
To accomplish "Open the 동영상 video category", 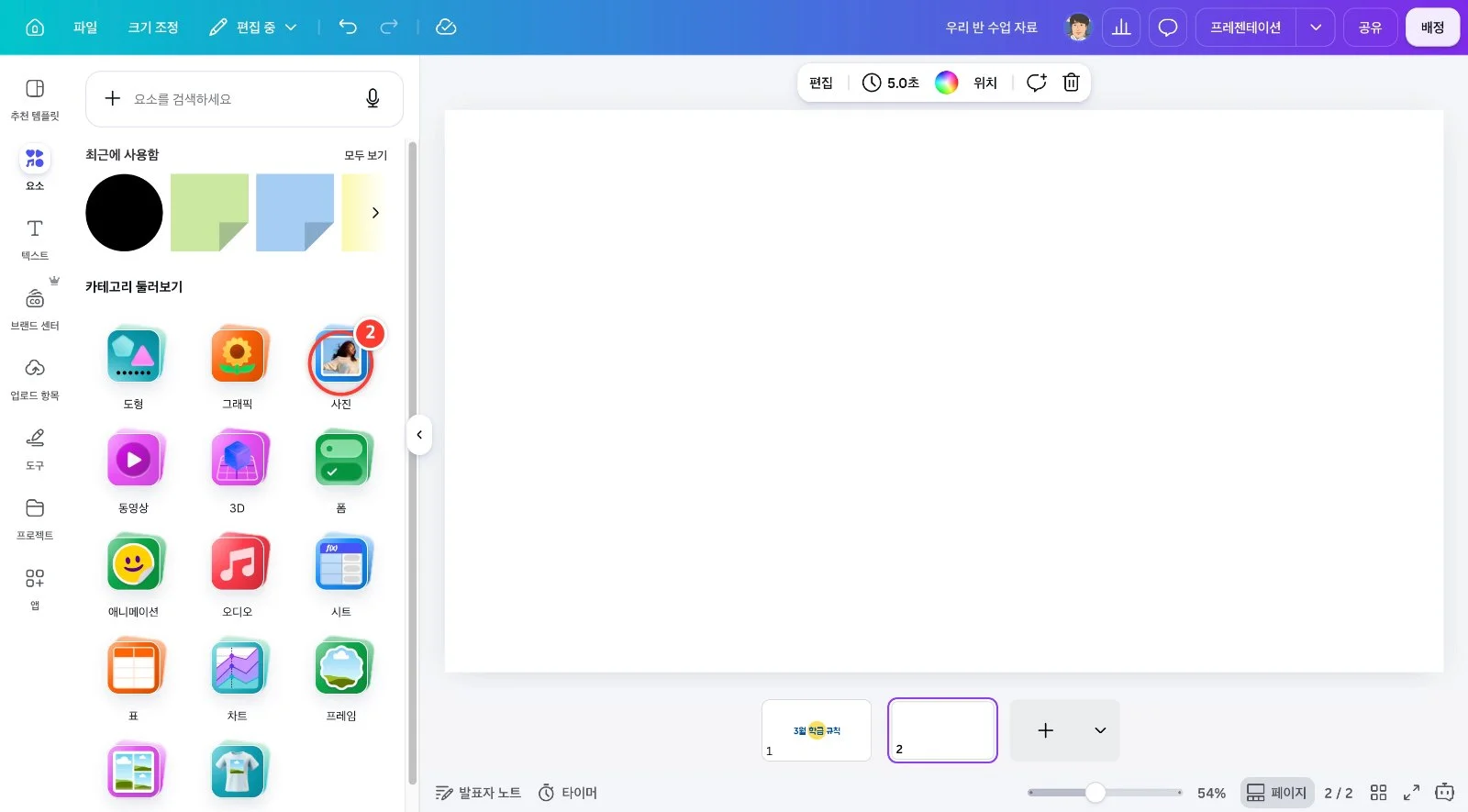I will pyautogui.click(x=134, y=472).
